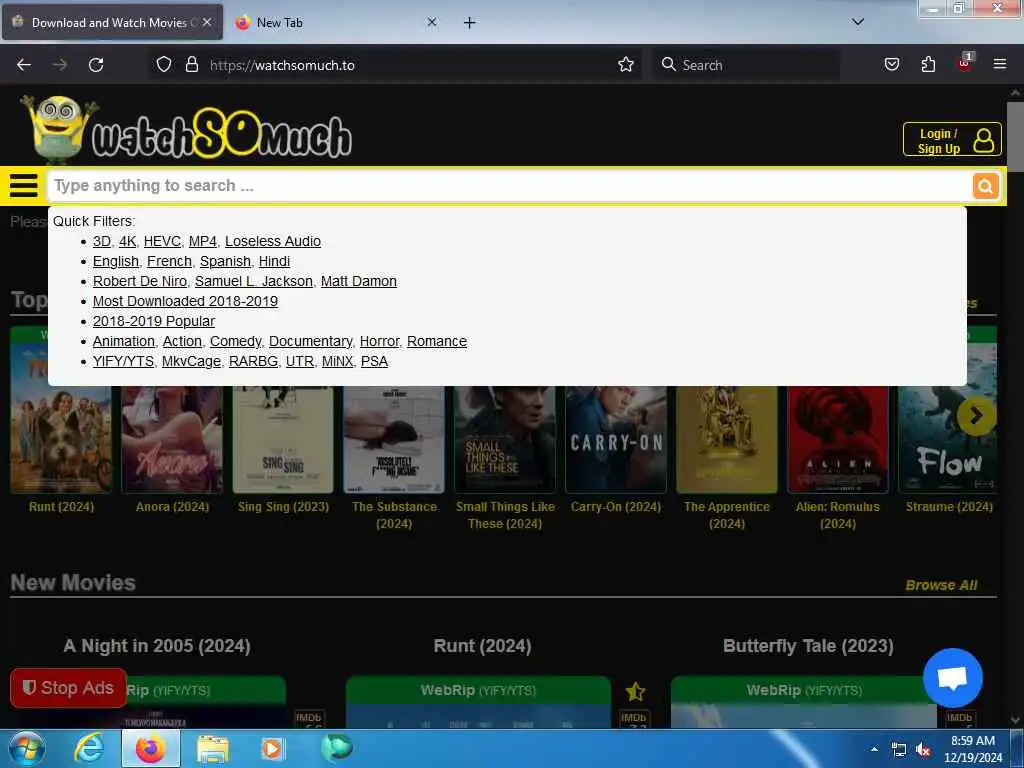Filter by YIFY/YTS release group

[123, 361]
